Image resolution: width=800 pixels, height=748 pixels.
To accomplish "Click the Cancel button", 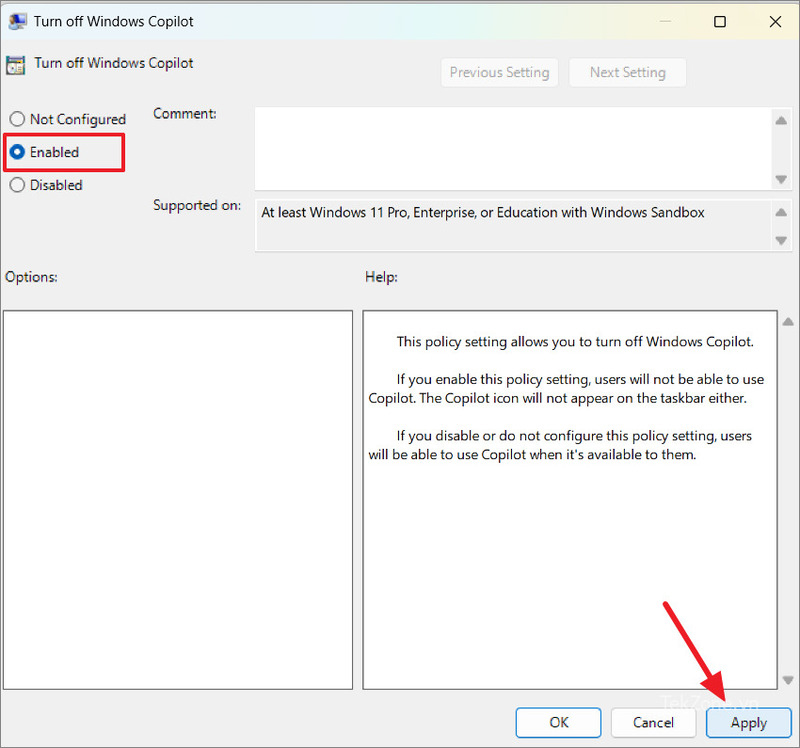I will [x=653, y=722].
